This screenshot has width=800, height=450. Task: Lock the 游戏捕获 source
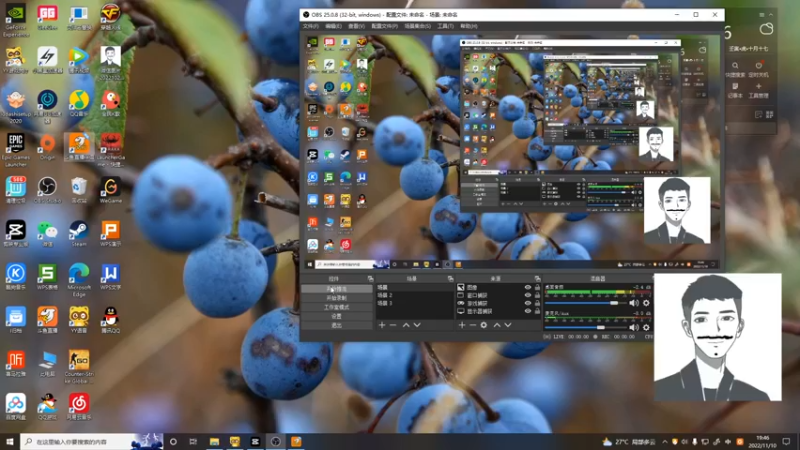pos(537,303)
